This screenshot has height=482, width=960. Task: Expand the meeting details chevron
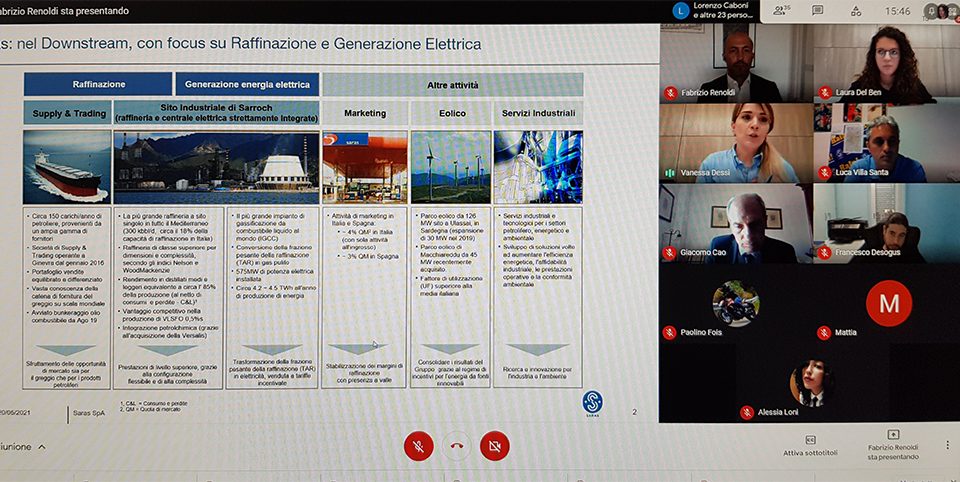click(42, 447)
